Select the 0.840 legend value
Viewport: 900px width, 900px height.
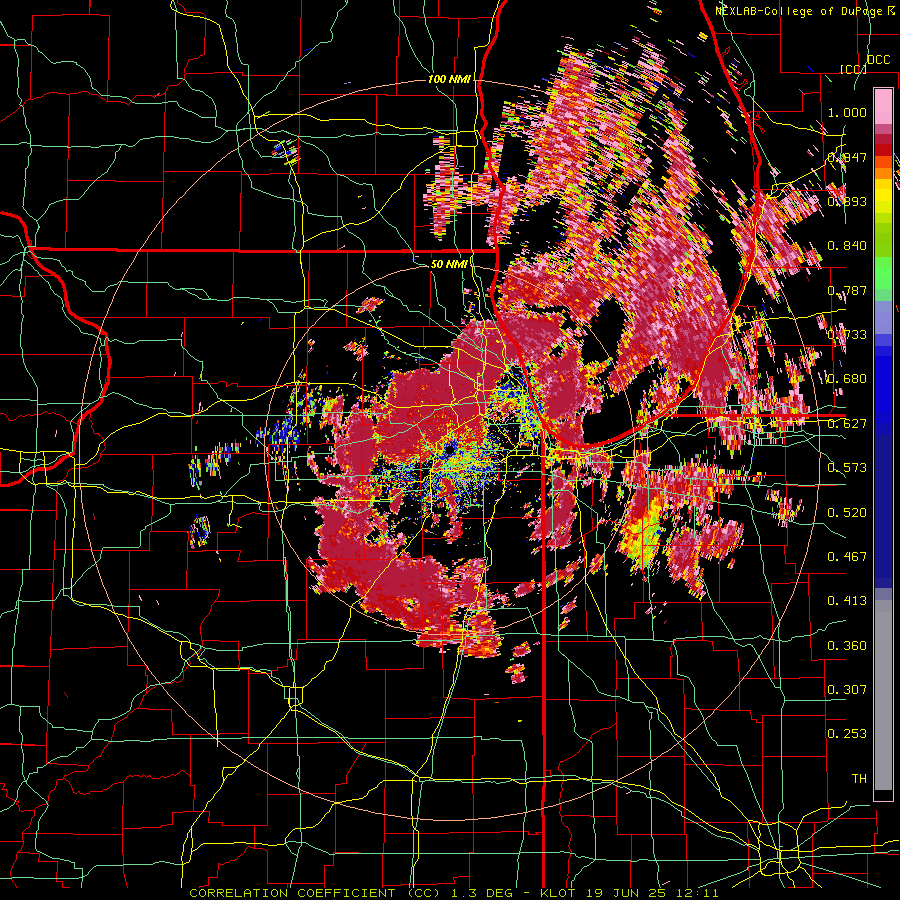(x=847, y=246)
